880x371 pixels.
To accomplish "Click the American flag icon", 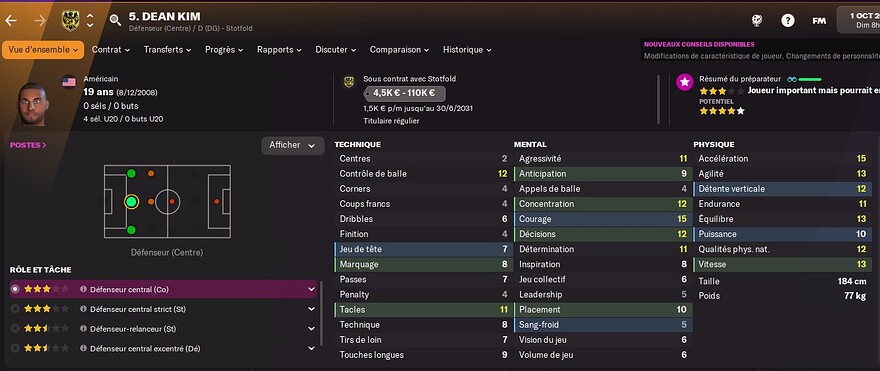I will click(69, 82).
